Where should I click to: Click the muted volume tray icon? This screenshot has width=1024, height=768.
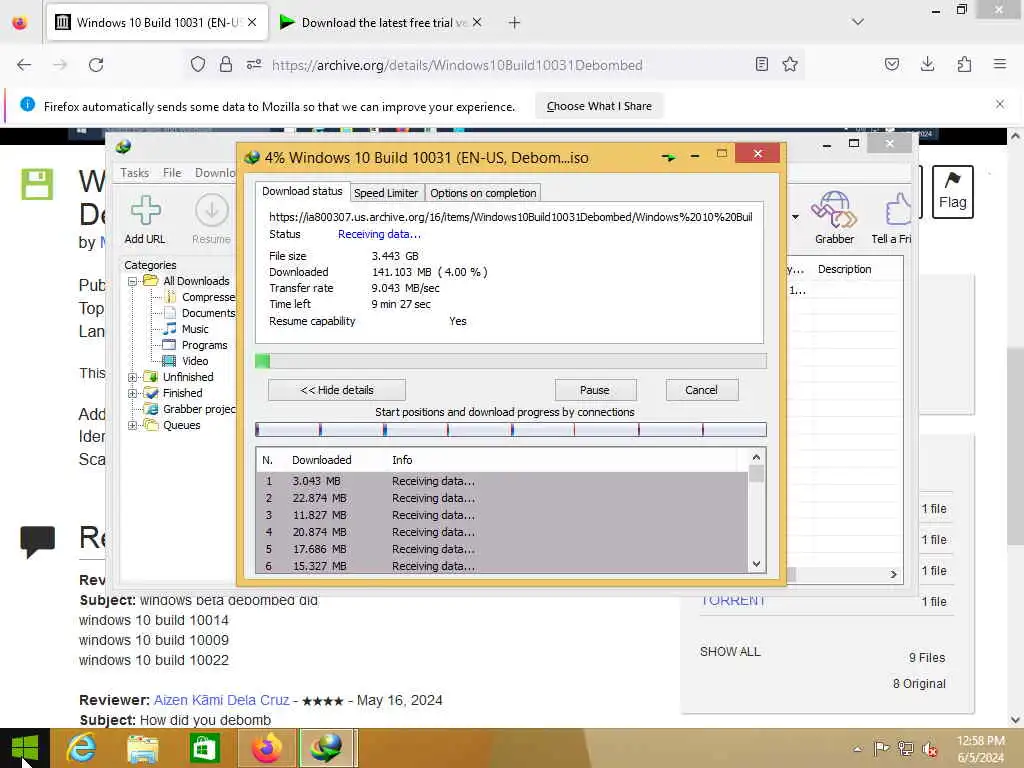pyautogui.click(x=929, y=748)
